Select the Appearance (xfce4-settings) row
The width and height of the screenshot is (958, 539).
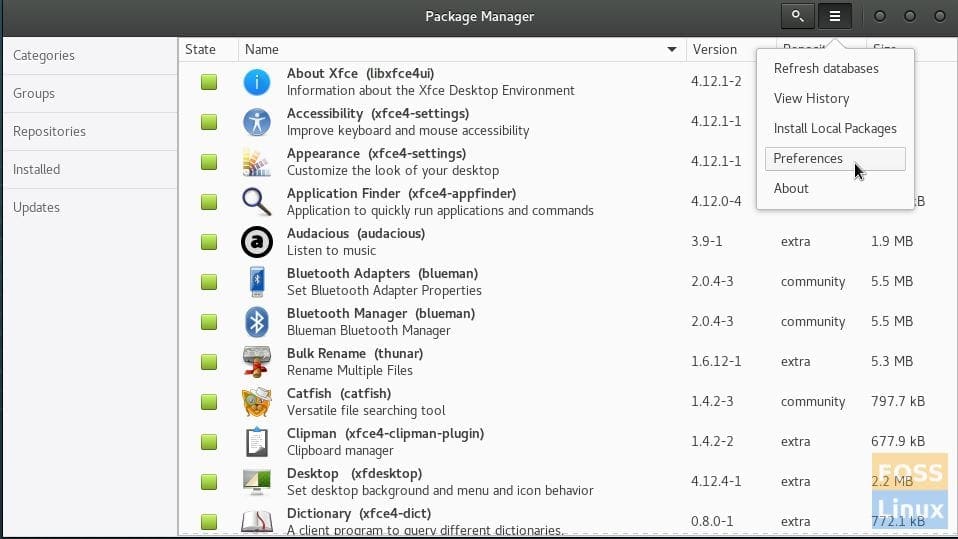(568, 162)
